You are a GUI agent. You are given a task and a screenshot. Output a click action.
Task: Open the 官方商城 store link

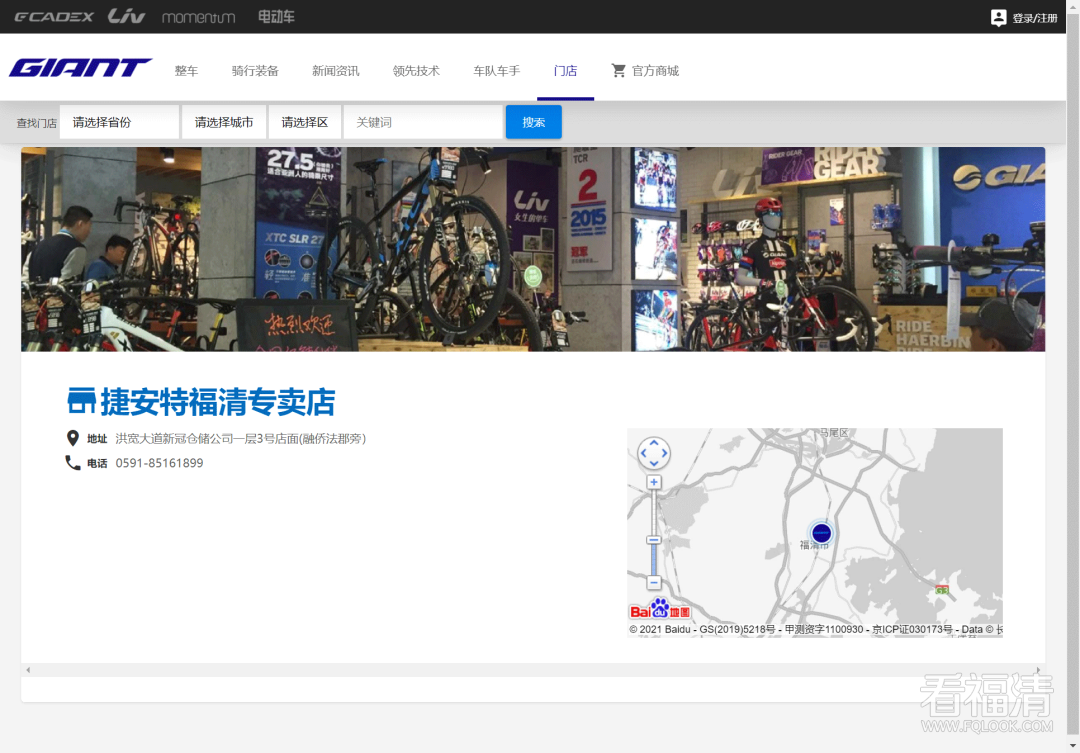[655, 70]
